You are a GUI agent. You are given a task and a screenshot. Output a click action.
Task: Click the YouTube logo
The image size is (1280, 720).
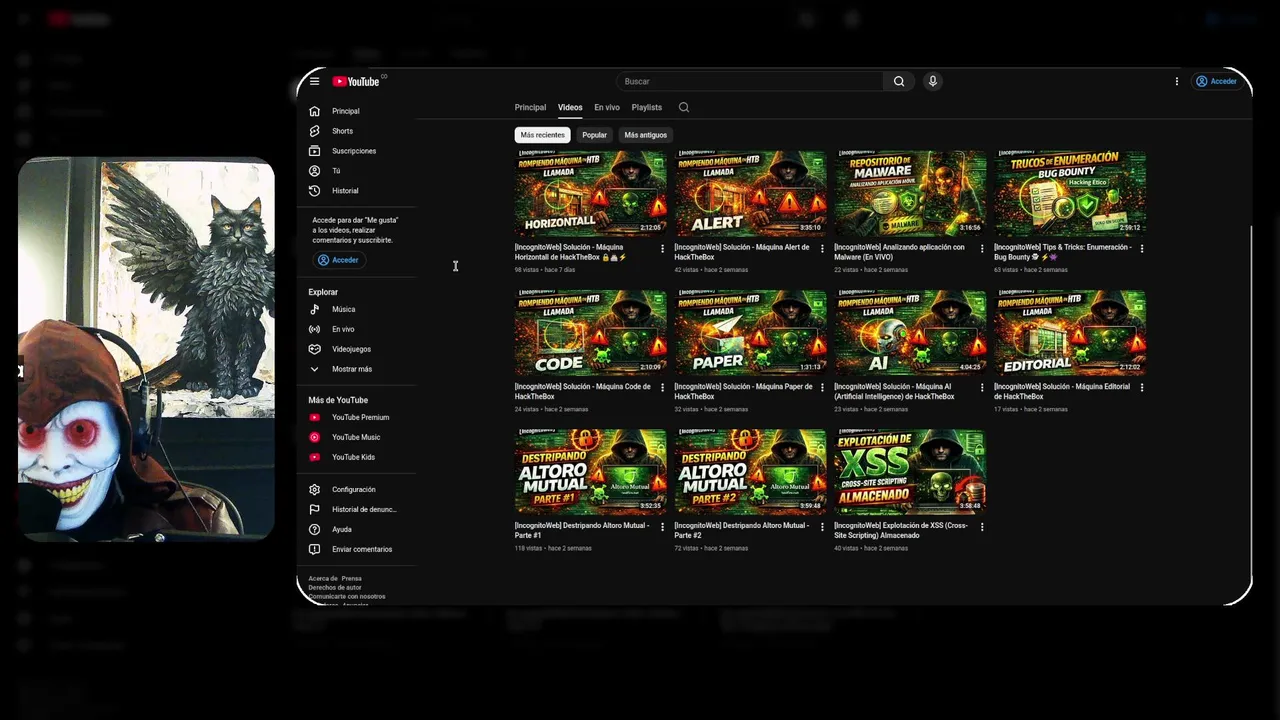coord(356,82)
